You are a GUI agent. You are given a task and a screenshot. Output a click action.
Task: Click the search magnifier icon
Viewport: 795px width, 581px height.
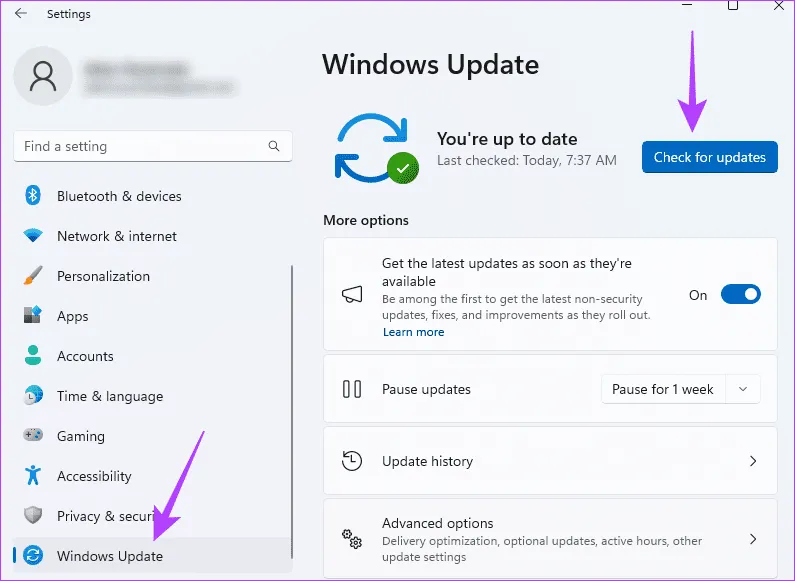tap(274, 146)
